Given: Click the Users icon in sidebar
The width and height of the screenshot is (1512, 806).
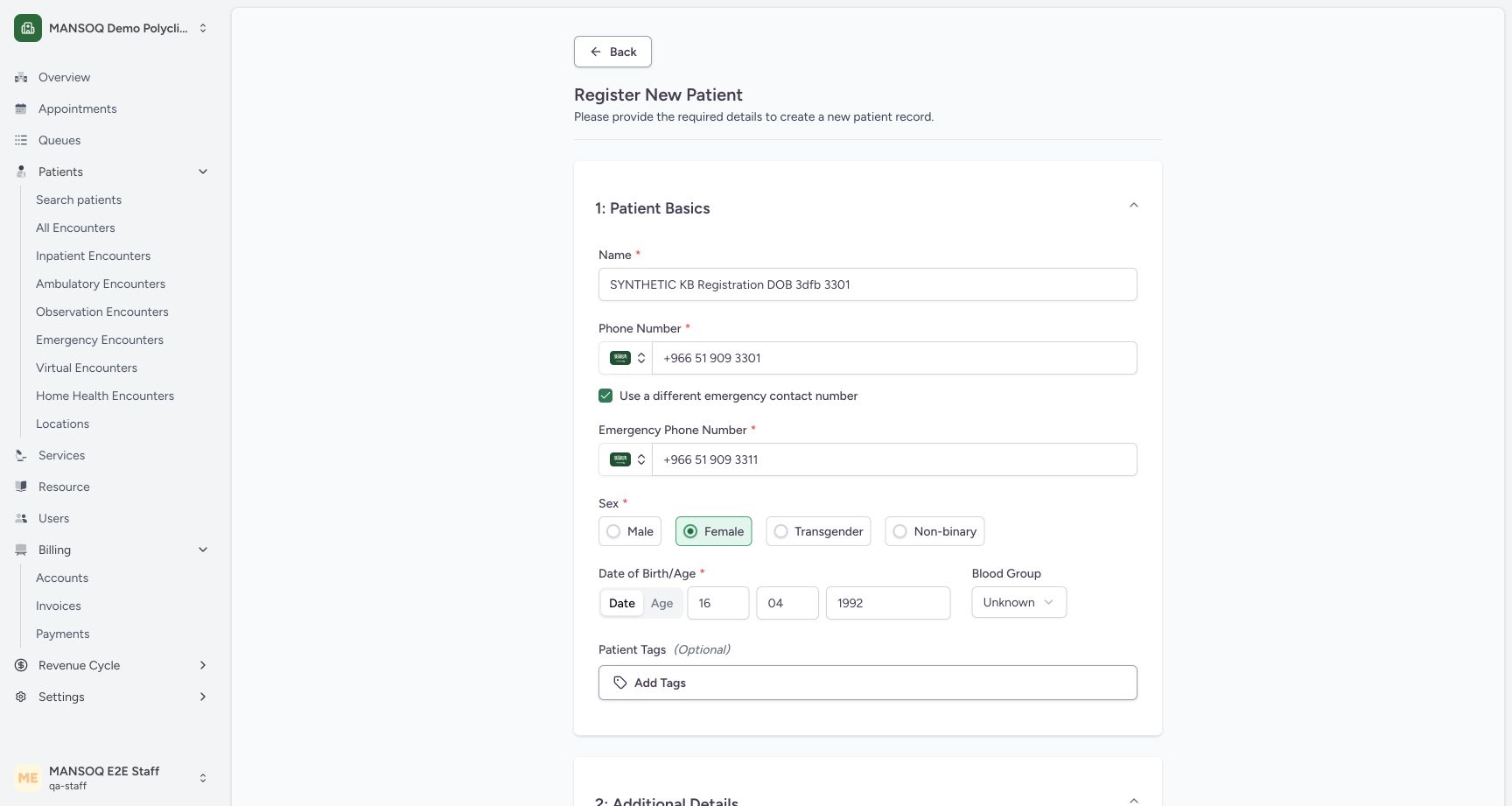Looking at the screenshot, I should click(21, 518).
